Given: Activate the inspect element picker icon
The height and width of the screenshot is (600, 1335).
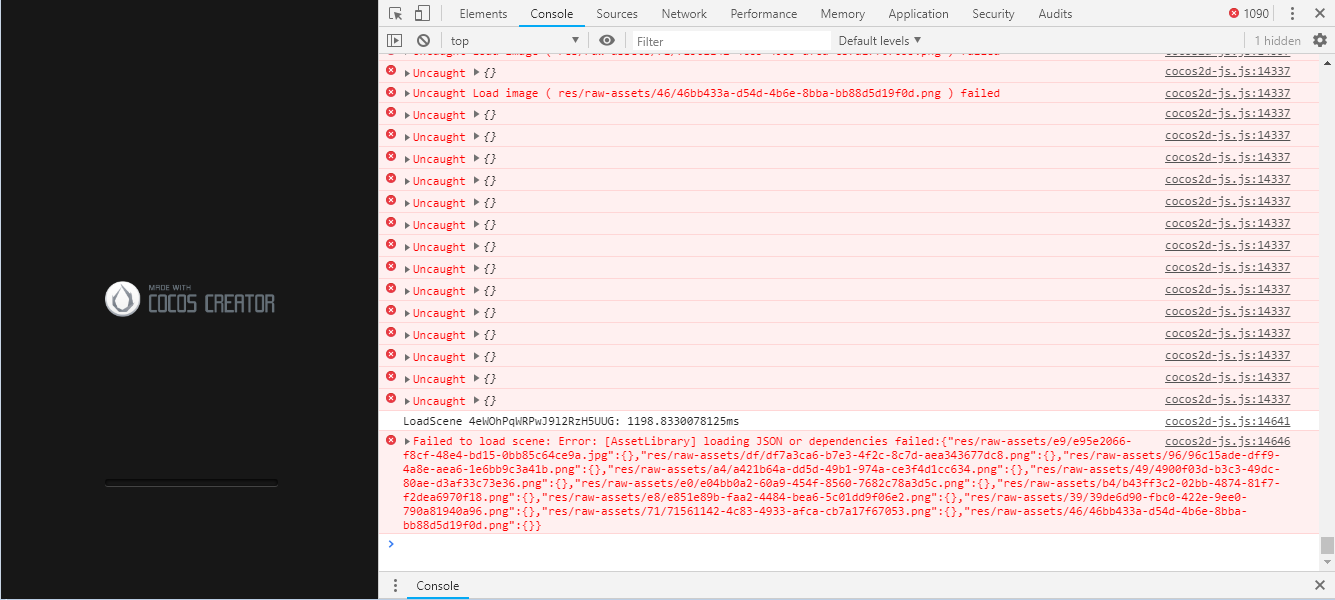Looking at the screenshot, I should (396, 14).
